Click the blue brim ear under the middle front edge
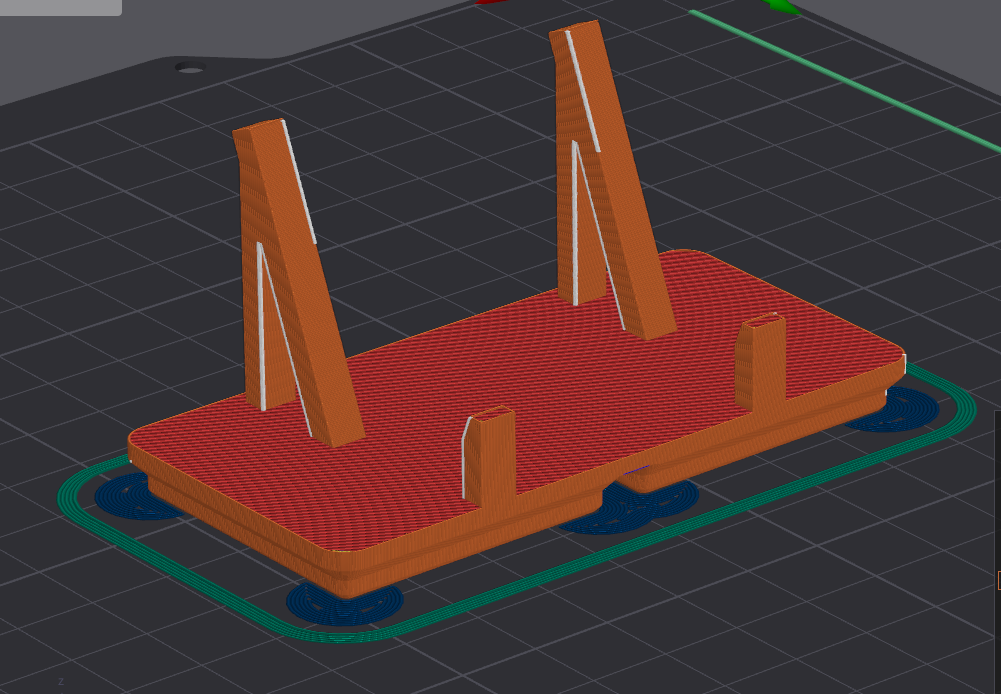Viewport: 1001px width, 694px height. pos(629,509)
